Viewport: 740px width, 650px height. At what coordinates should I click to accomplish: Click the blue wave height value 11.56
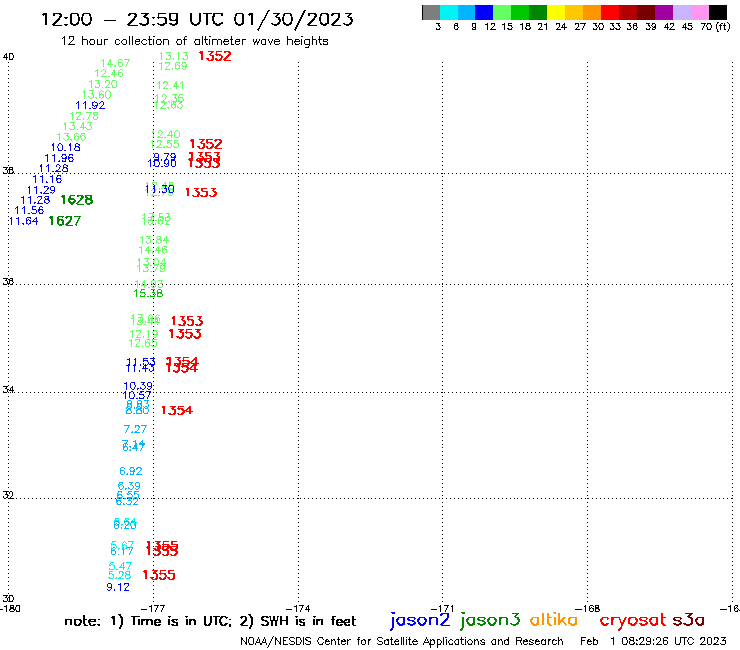tap(29, 211)
